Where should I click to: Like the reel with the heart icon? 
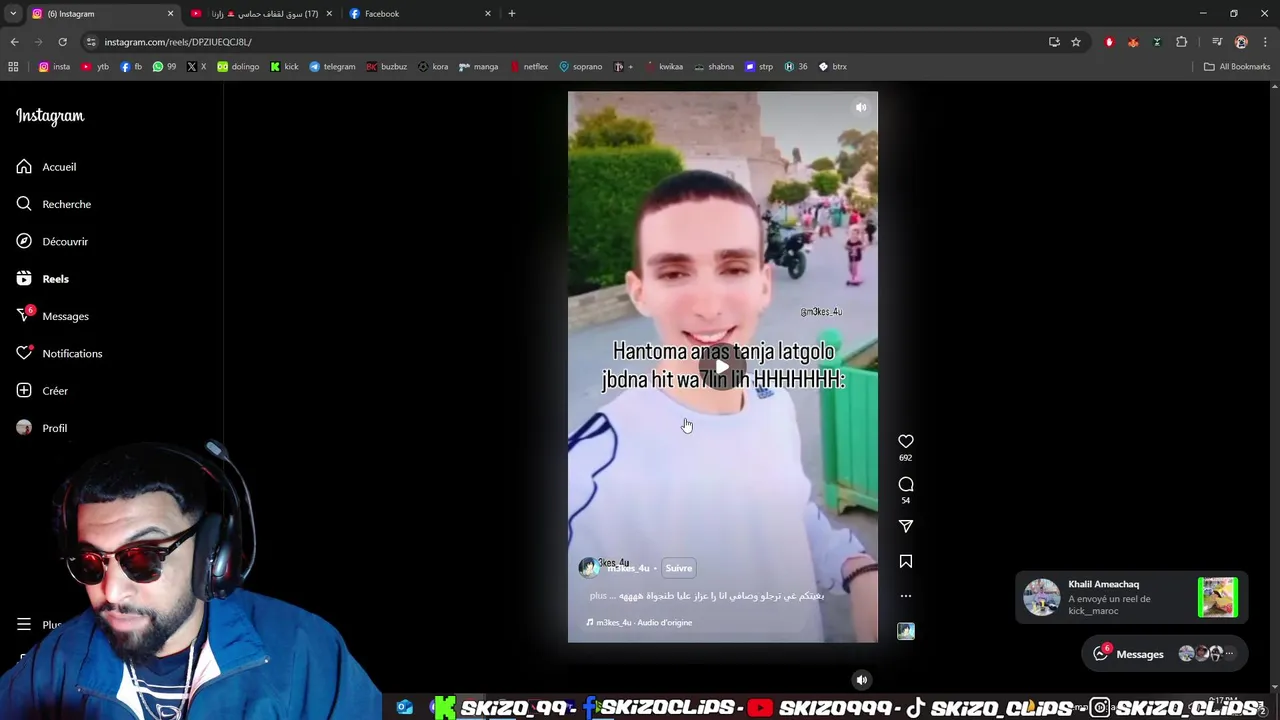[905, 441]
